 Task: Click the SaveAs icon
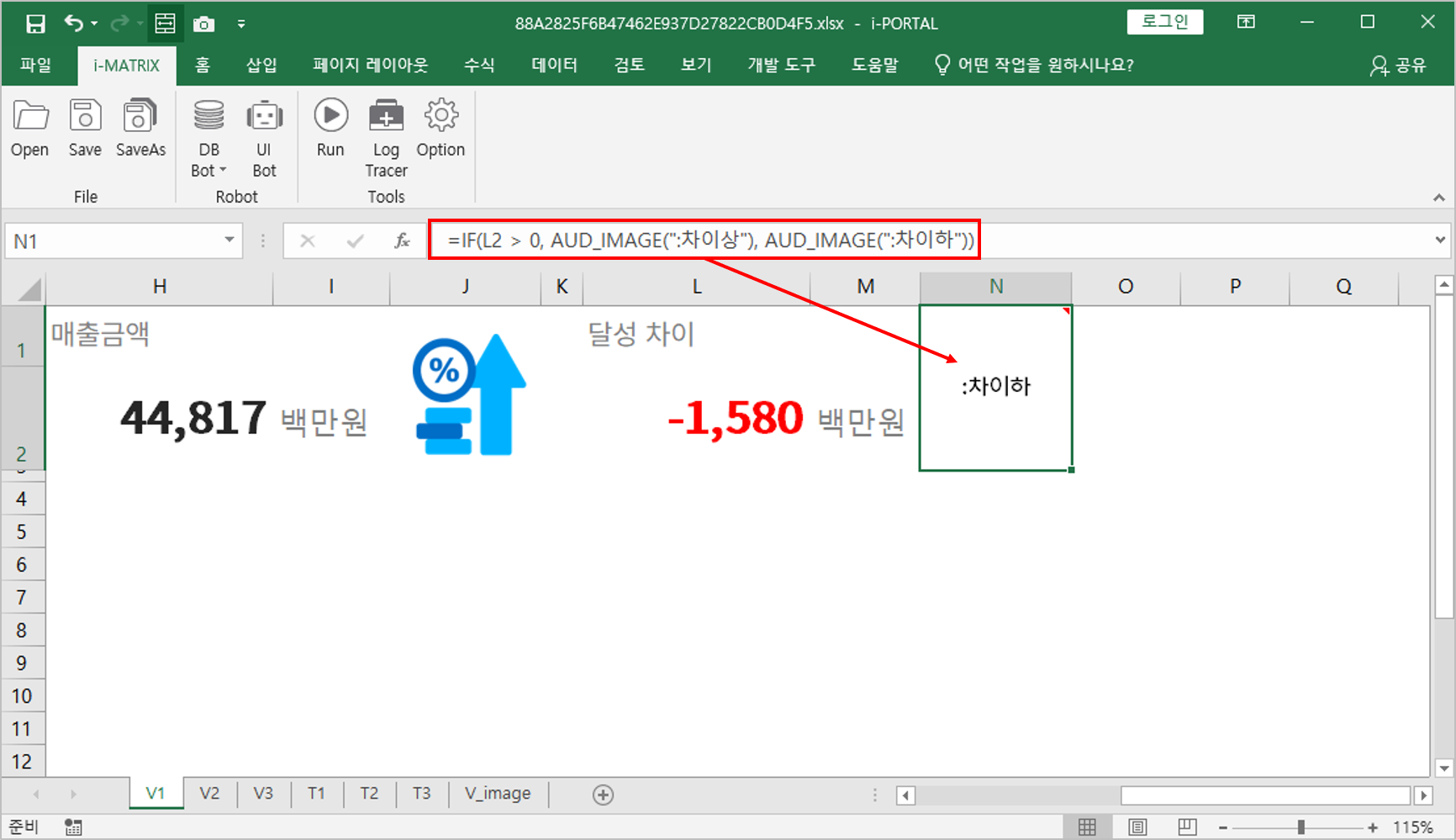tap(140, 117)
